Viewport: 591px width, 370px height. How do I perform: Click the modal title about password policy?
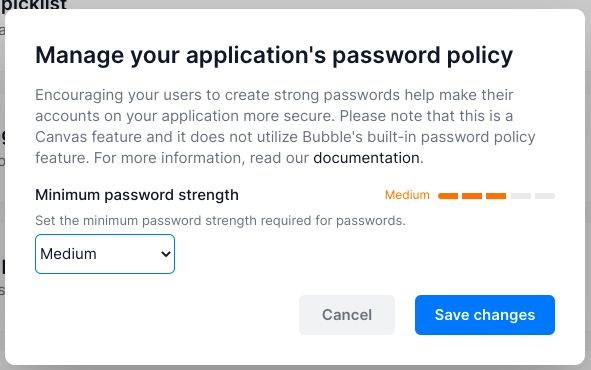[x=274, y=55]
